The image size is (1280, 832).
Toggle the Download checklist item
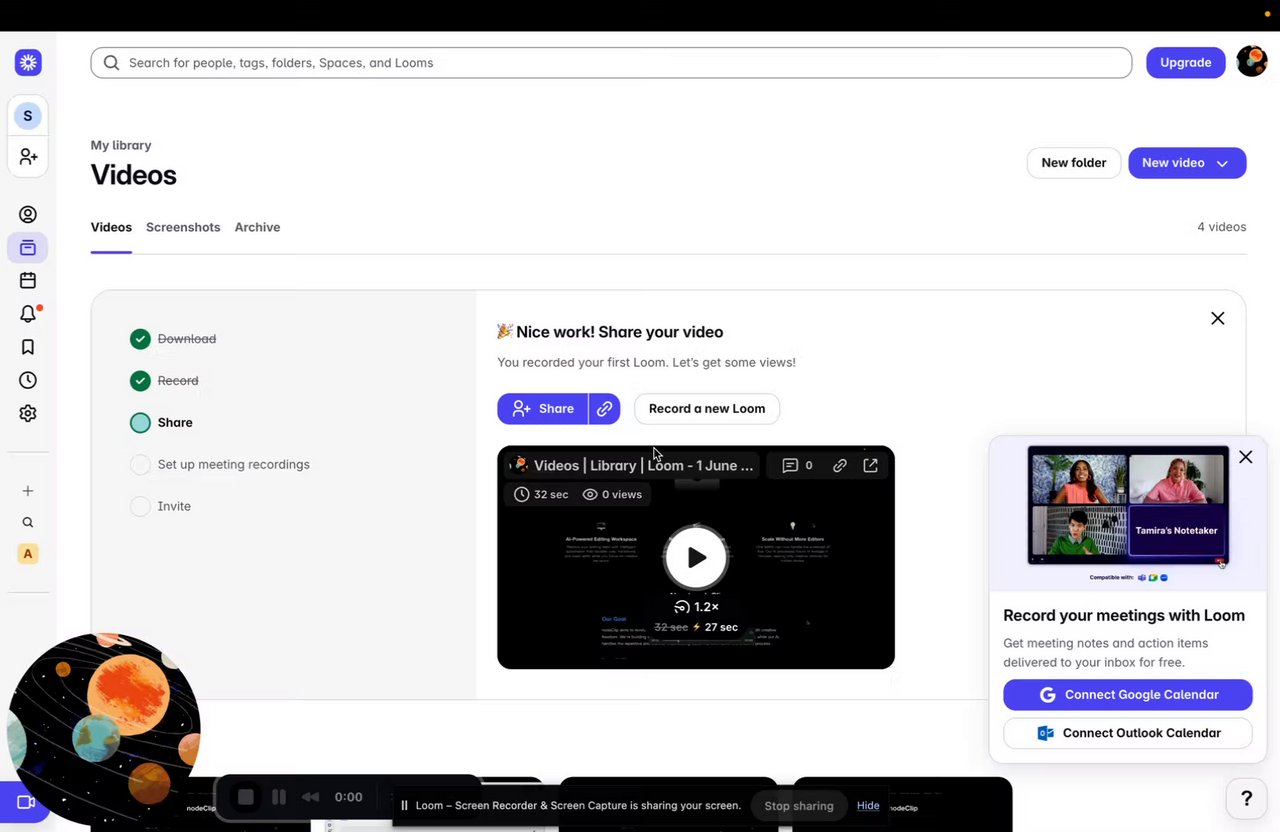[x=173, y=339]
